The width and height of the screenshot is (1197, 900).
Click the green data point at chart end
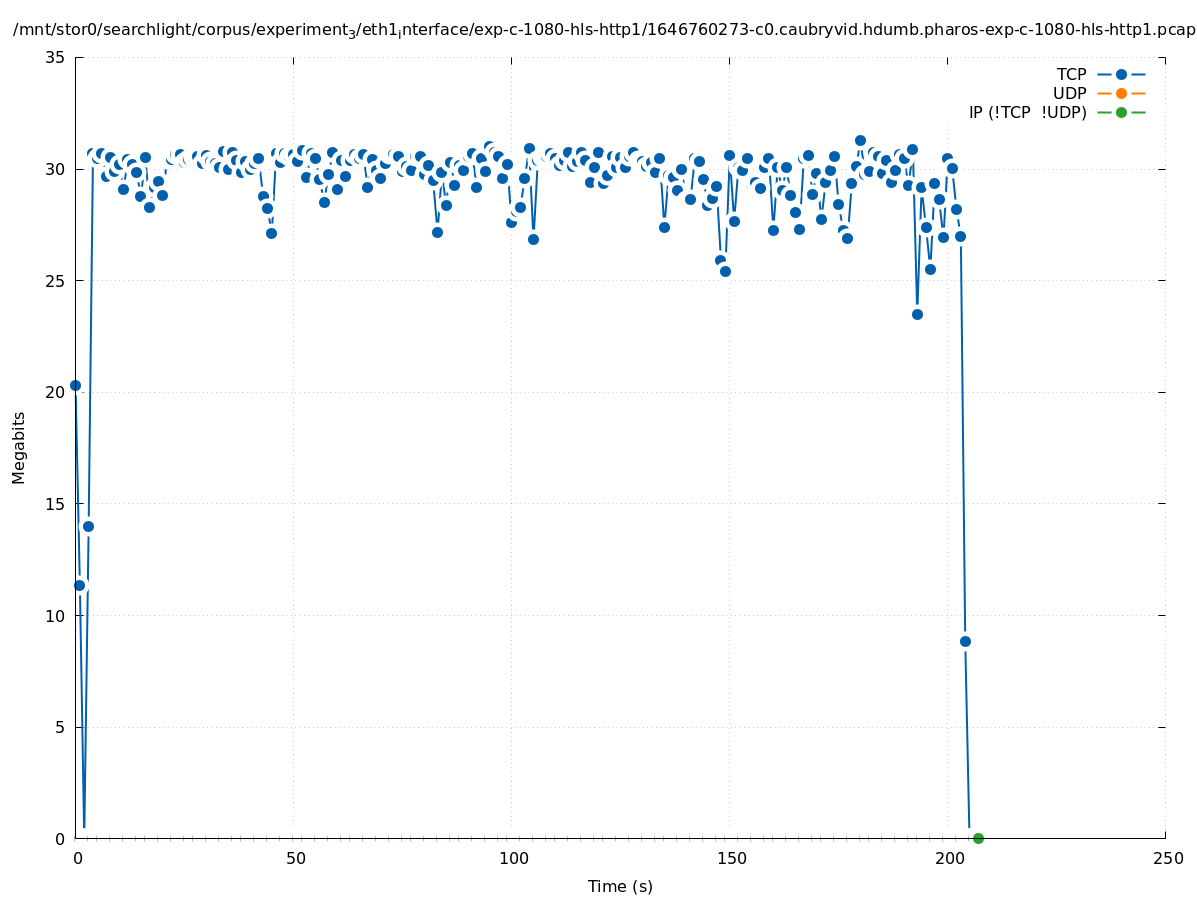[978, 838]
